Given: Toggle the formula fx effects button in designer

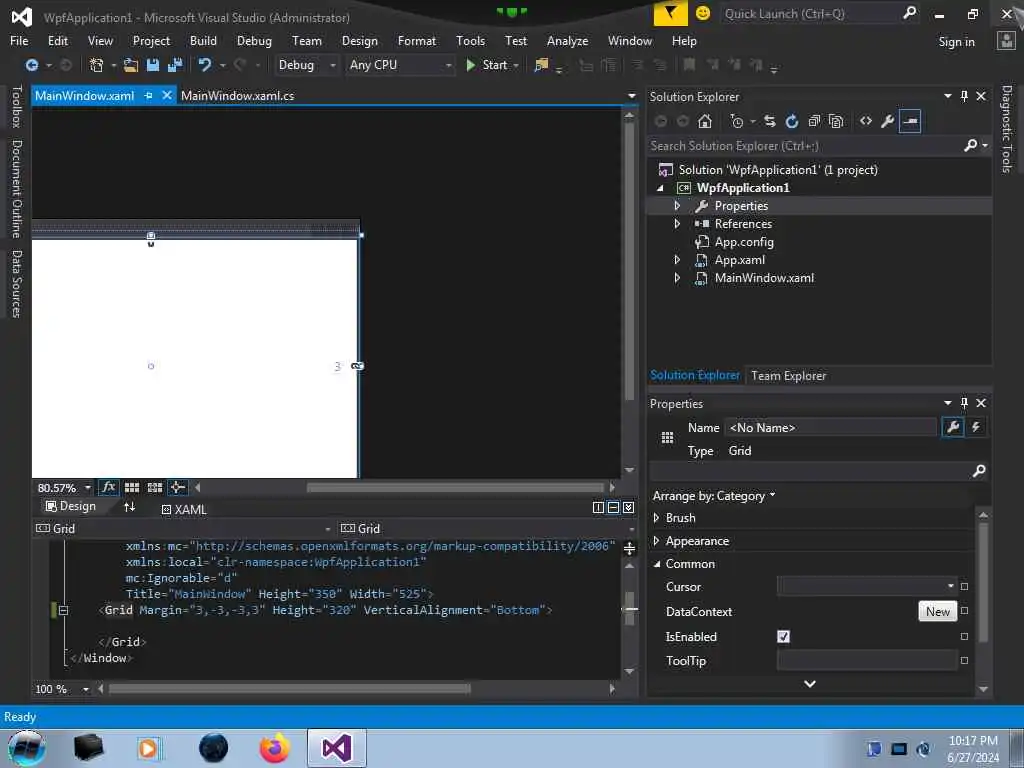Looking at the screenshot, I should pos(108,487).
